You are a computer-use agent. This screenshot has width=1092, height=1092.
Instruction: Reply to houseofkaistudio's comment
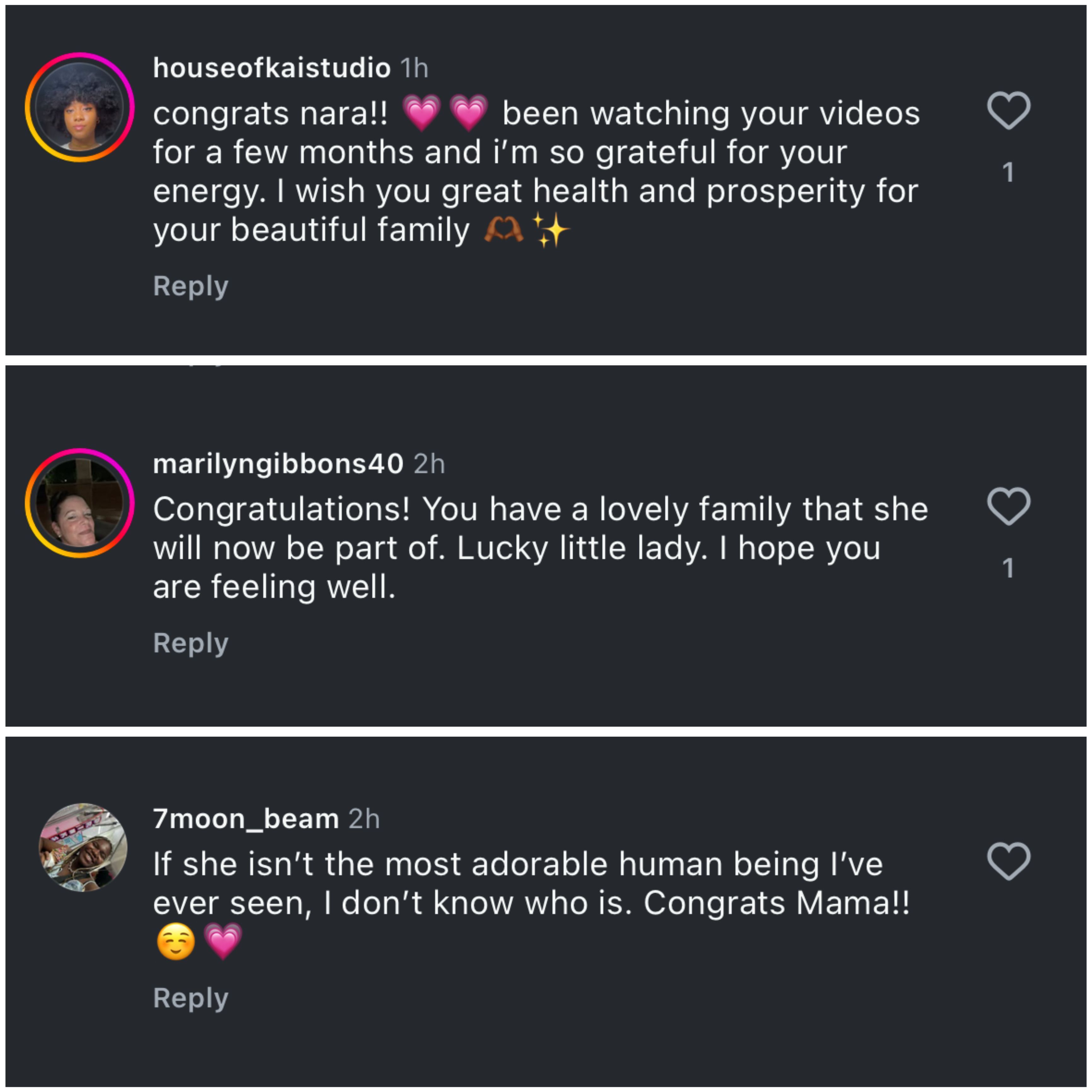[x=190, y=286]
